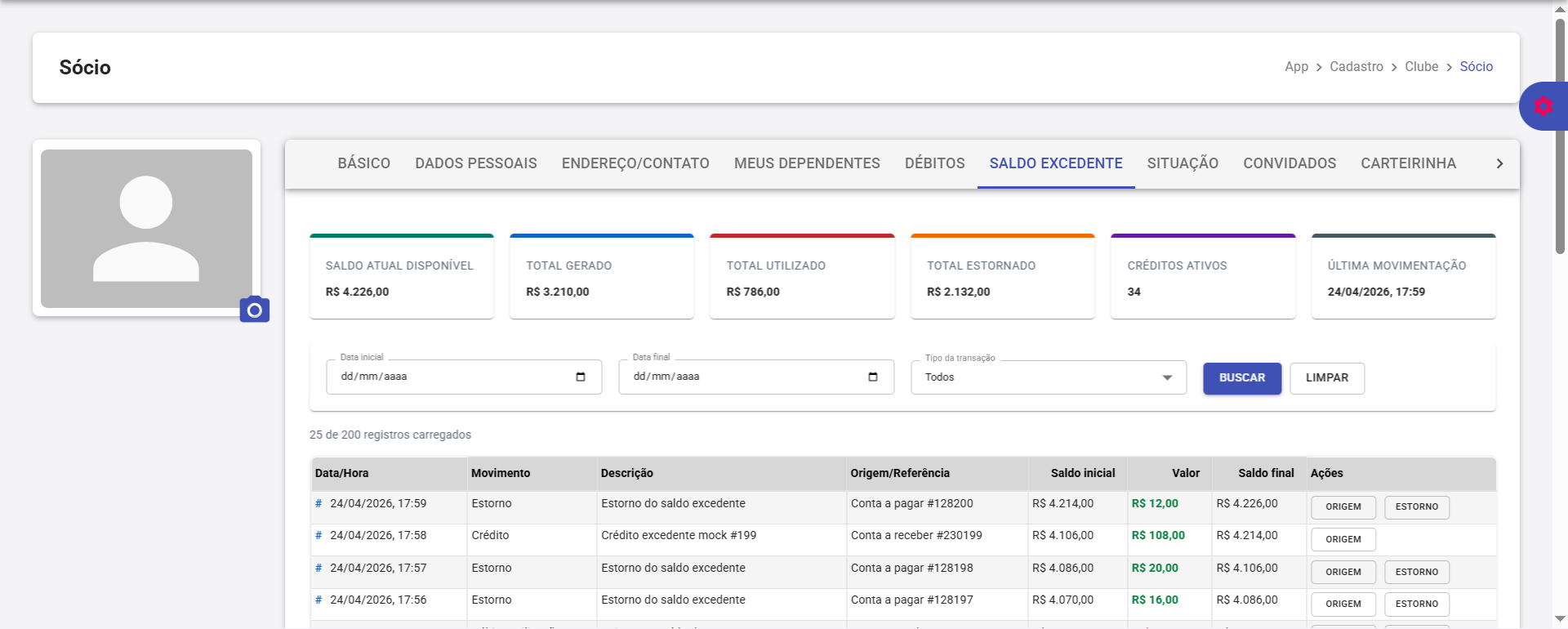Viewport: 1568px width, 629px height.
Task: Click the Cadastro breadcrumb link
Action: (1356, 67)
